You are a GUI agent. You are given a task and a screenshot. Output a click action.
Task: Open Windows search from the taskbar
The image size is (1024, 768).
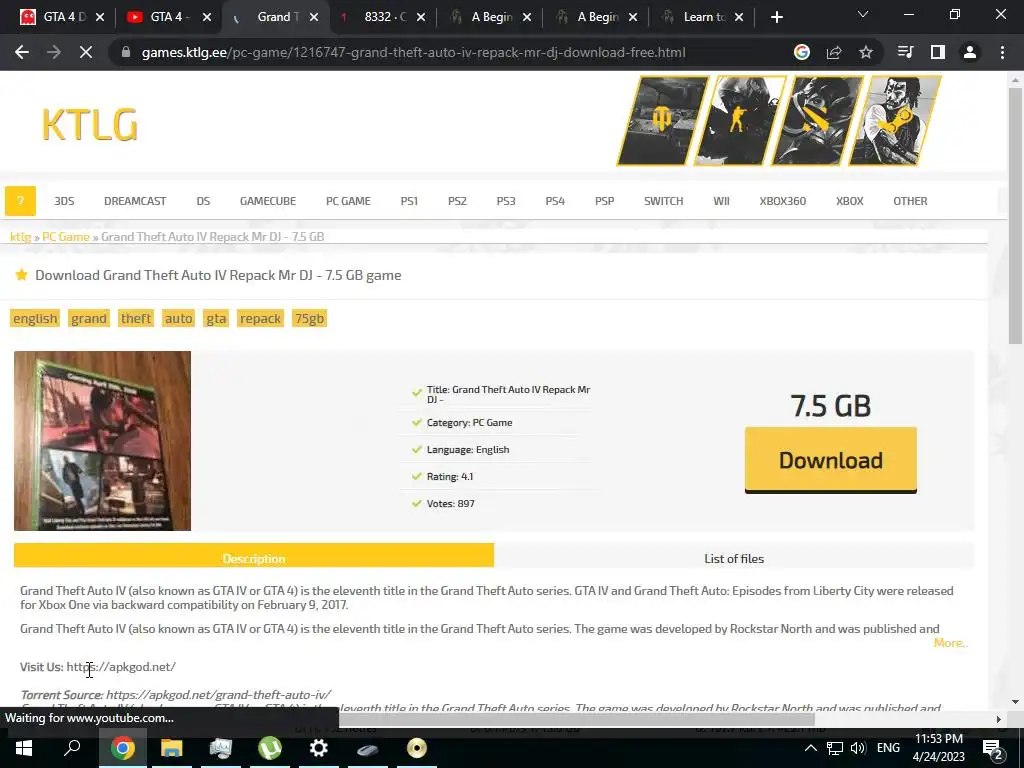[72, 748]
